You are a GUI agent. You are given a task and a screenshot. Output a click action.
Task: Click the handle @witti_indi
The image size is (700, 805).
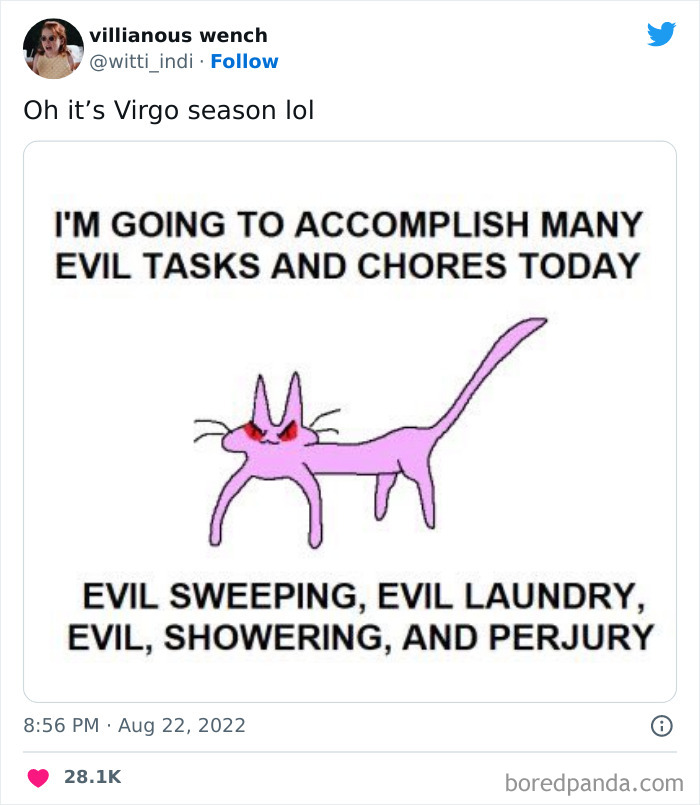pos(142,62)
